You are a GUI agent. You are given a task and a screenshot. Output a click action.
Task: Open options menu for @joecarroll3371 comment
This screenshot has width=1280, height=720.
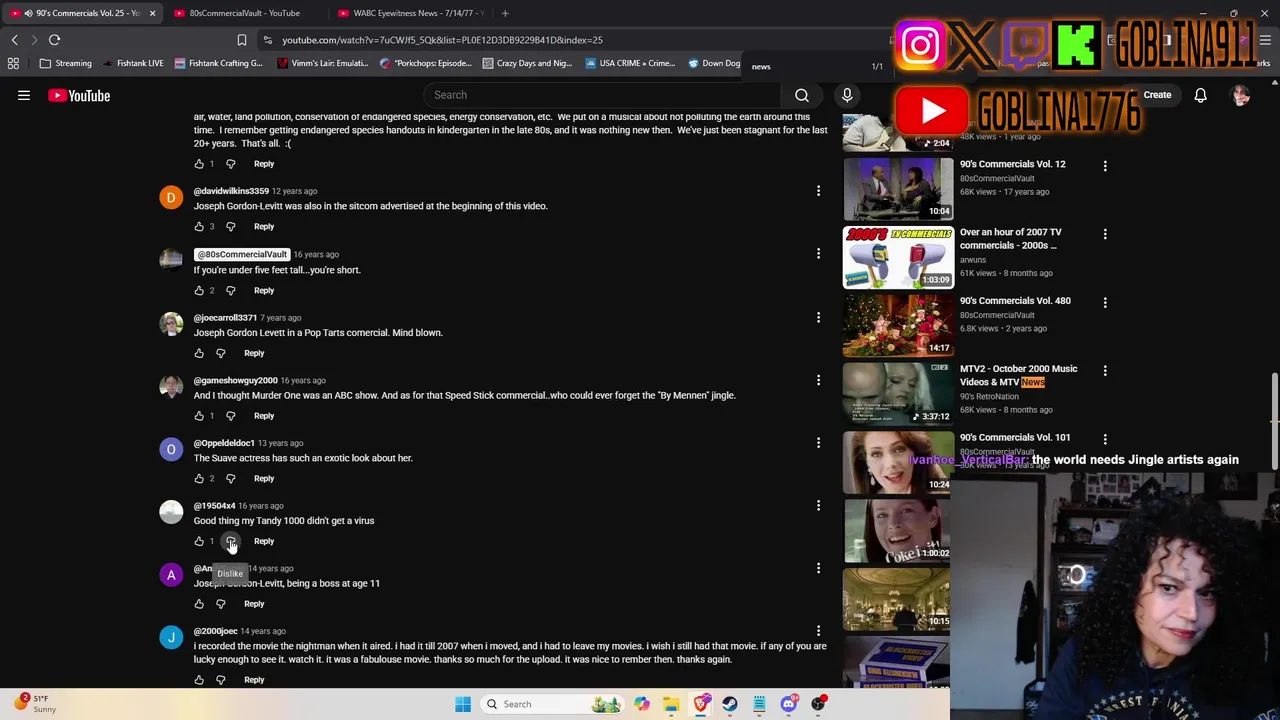click(x=818, y=317)
